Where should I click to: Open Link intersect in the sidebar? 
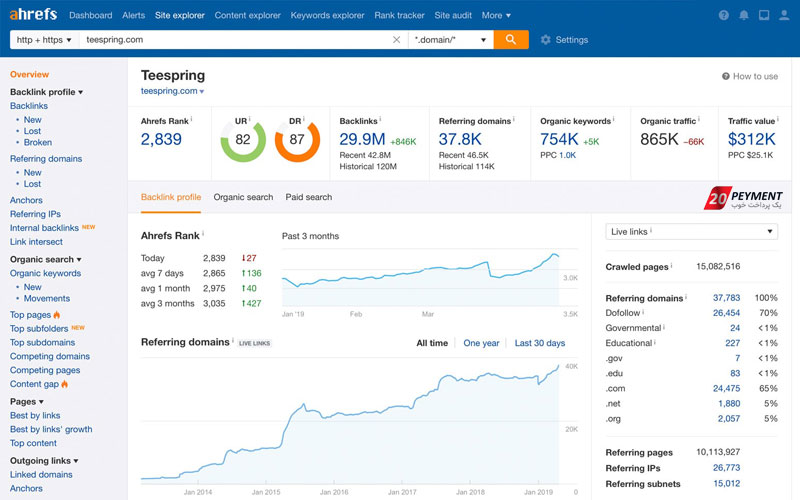click(36, 241)
